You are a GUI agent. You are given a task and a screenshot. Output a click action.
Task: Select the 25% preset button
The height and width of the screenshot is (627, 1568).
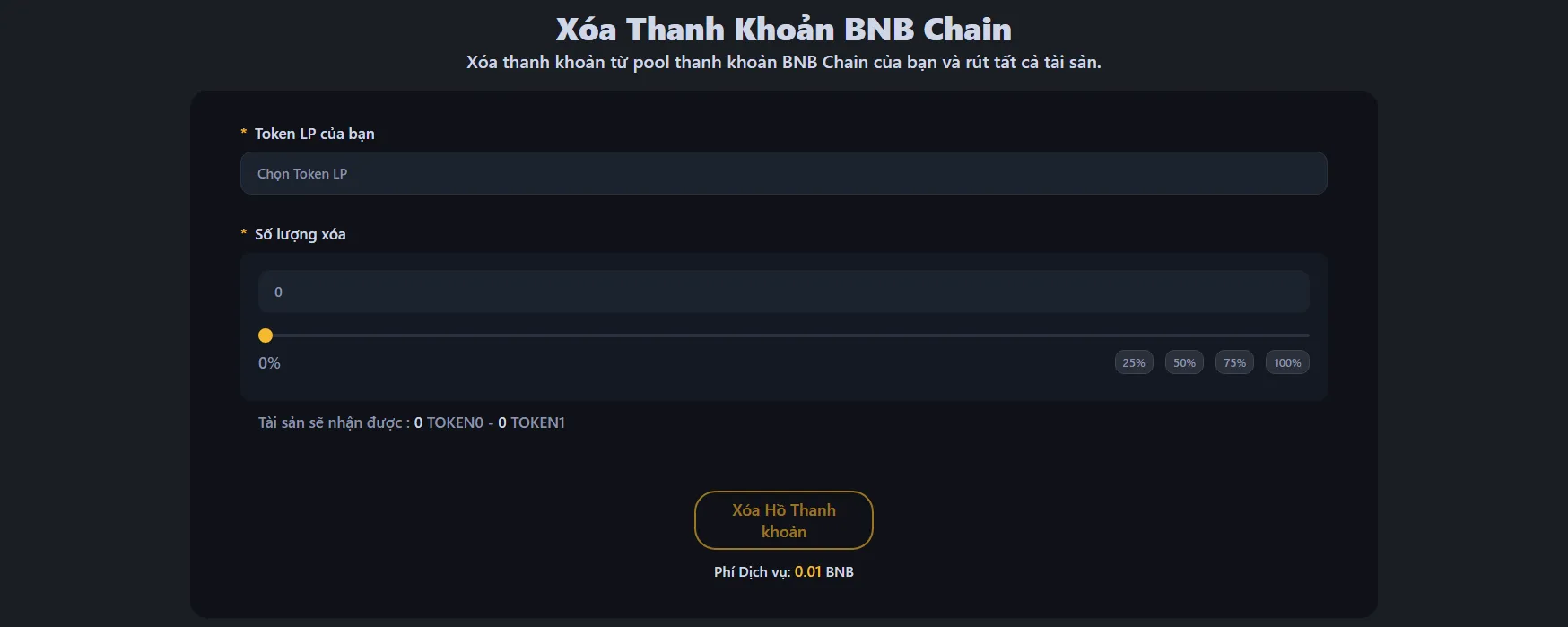(1134, 362)
